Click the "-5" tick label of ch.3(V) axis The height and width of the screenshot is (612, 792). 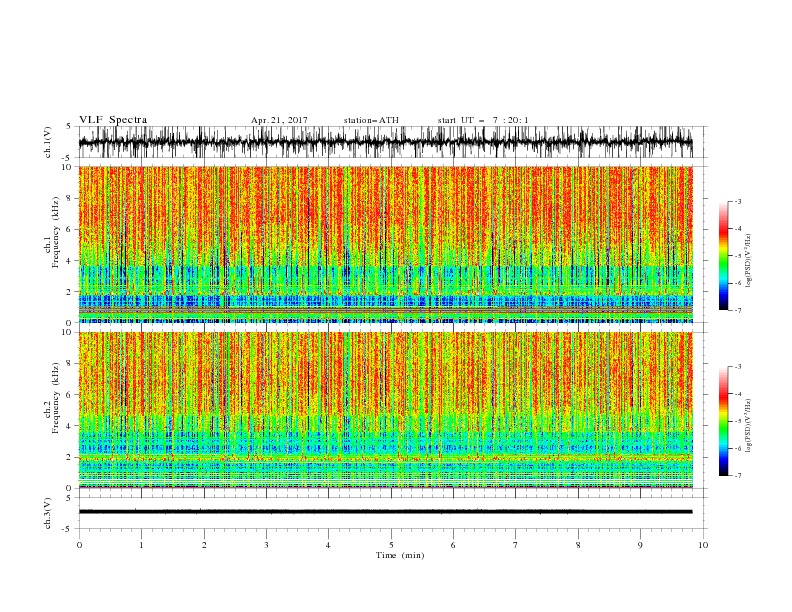[68, 529]
